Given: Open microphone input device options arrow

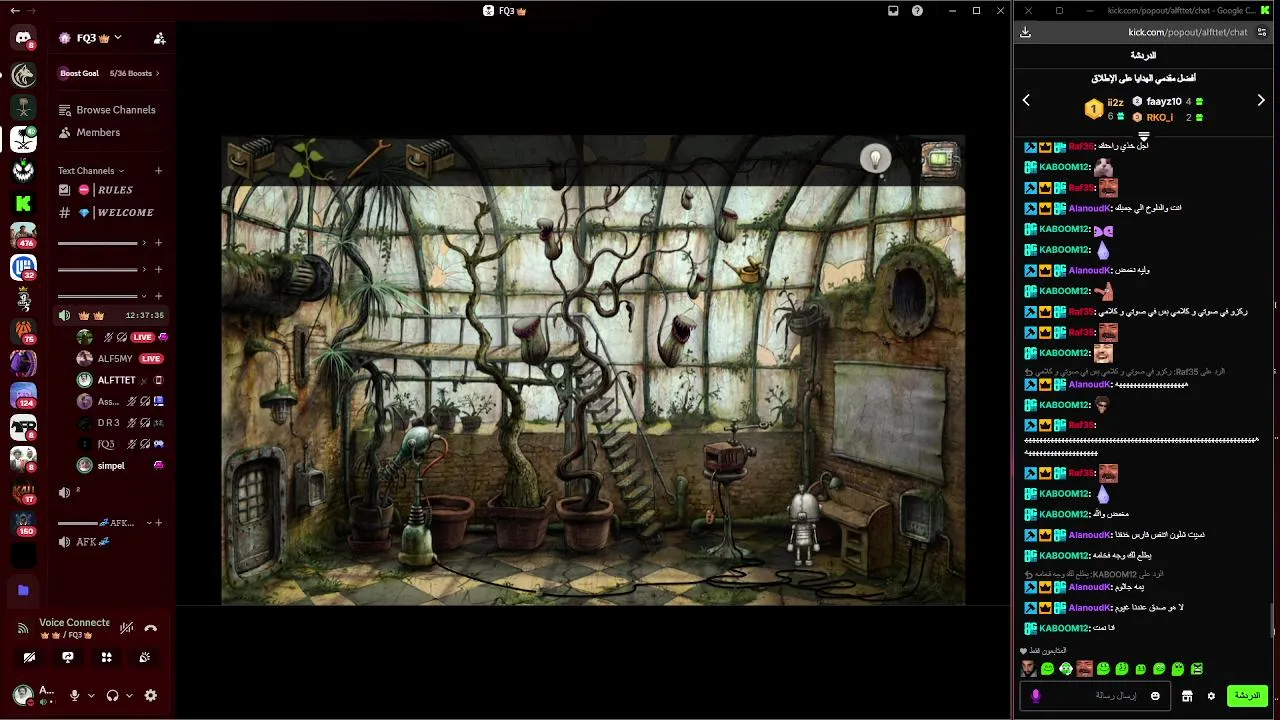Looking at the screenshot, I should (x=91, y=695).
